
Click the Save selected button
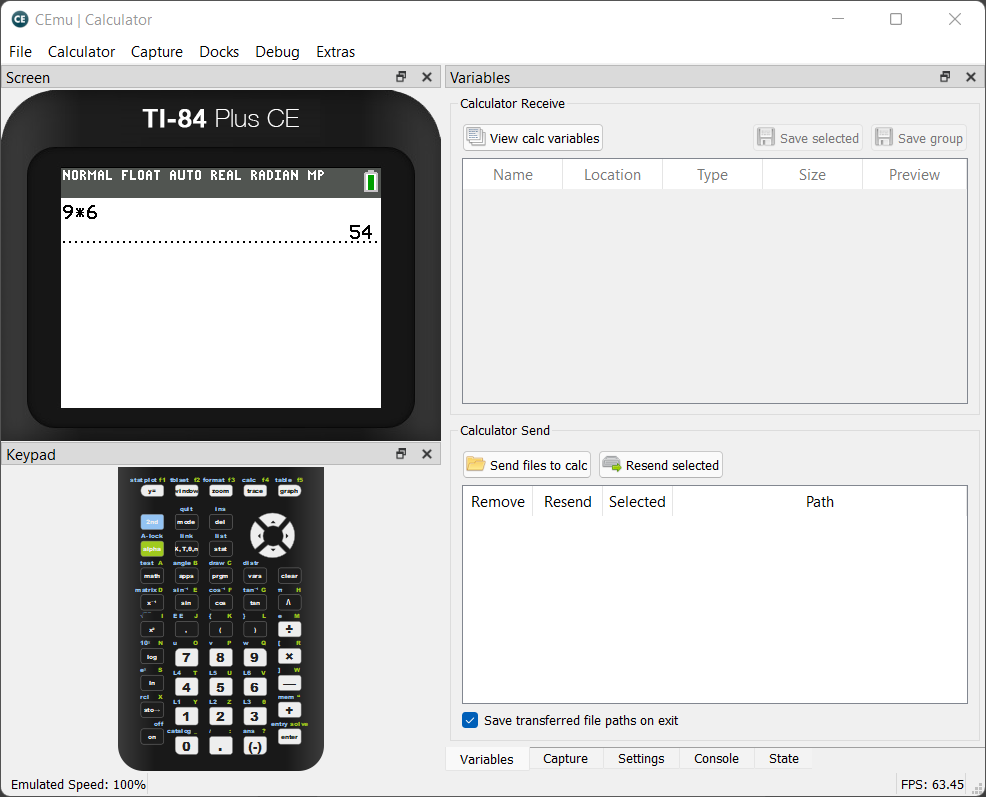coord(808,138)
